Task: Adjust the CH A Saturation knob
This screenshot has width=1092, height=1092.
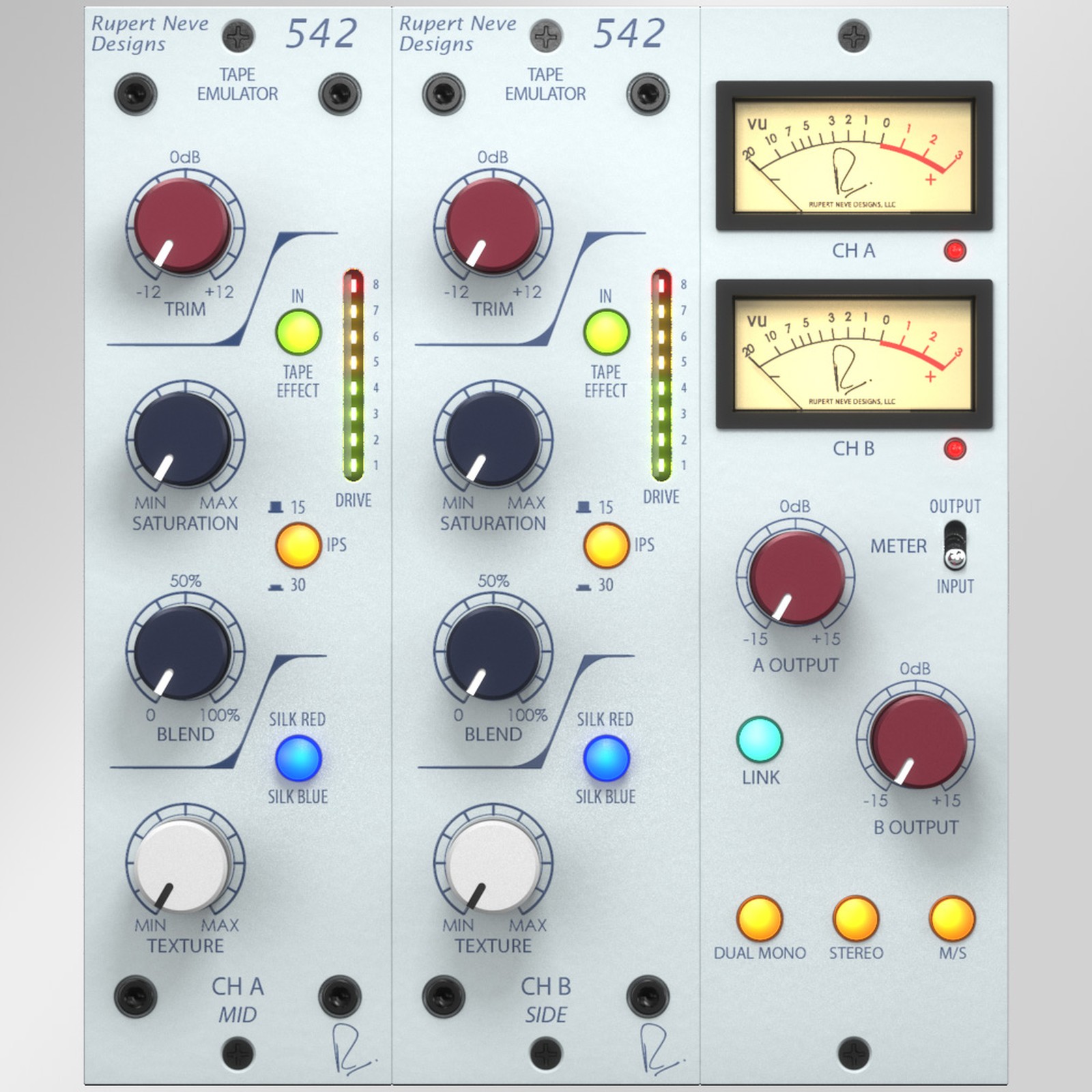Action: click(183, 439)
